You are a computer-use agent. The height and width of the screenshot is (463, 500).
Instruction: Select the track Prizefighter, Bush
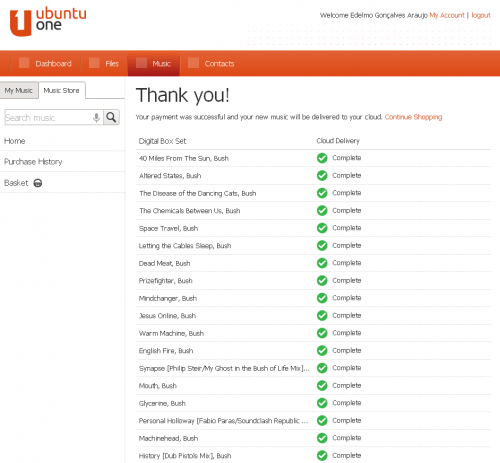pyautogui.click(x=166, y=281)
